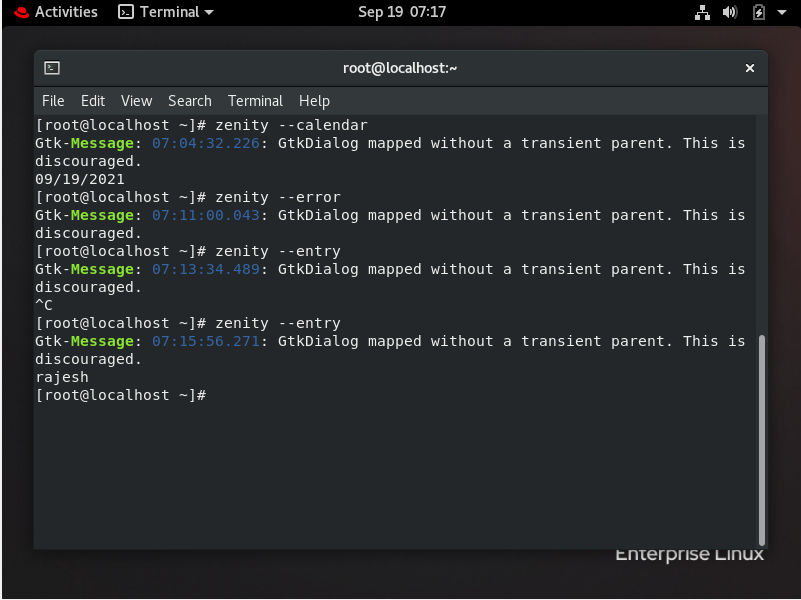Open the View menu

tap(136, 100)
